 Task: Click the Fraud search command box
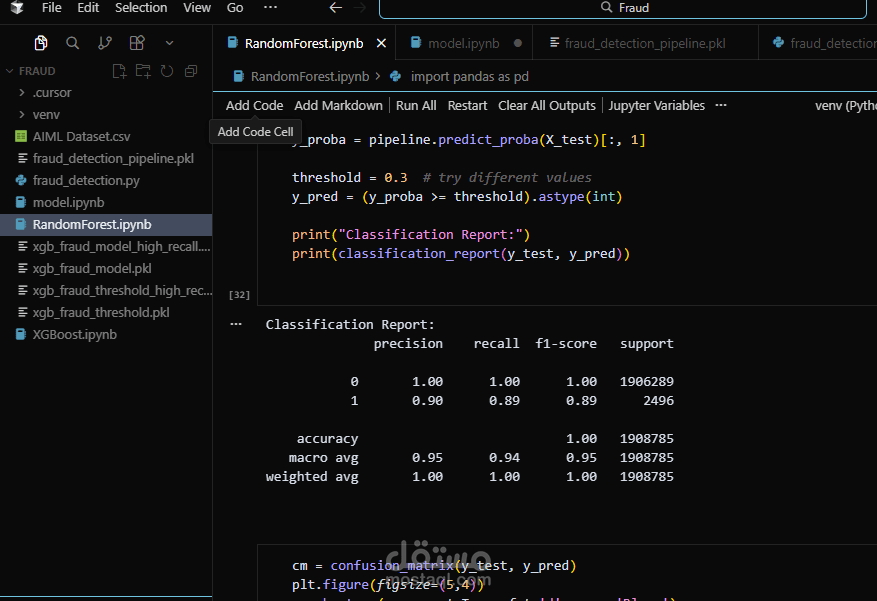pyautogui.click(x=623, y=8)
